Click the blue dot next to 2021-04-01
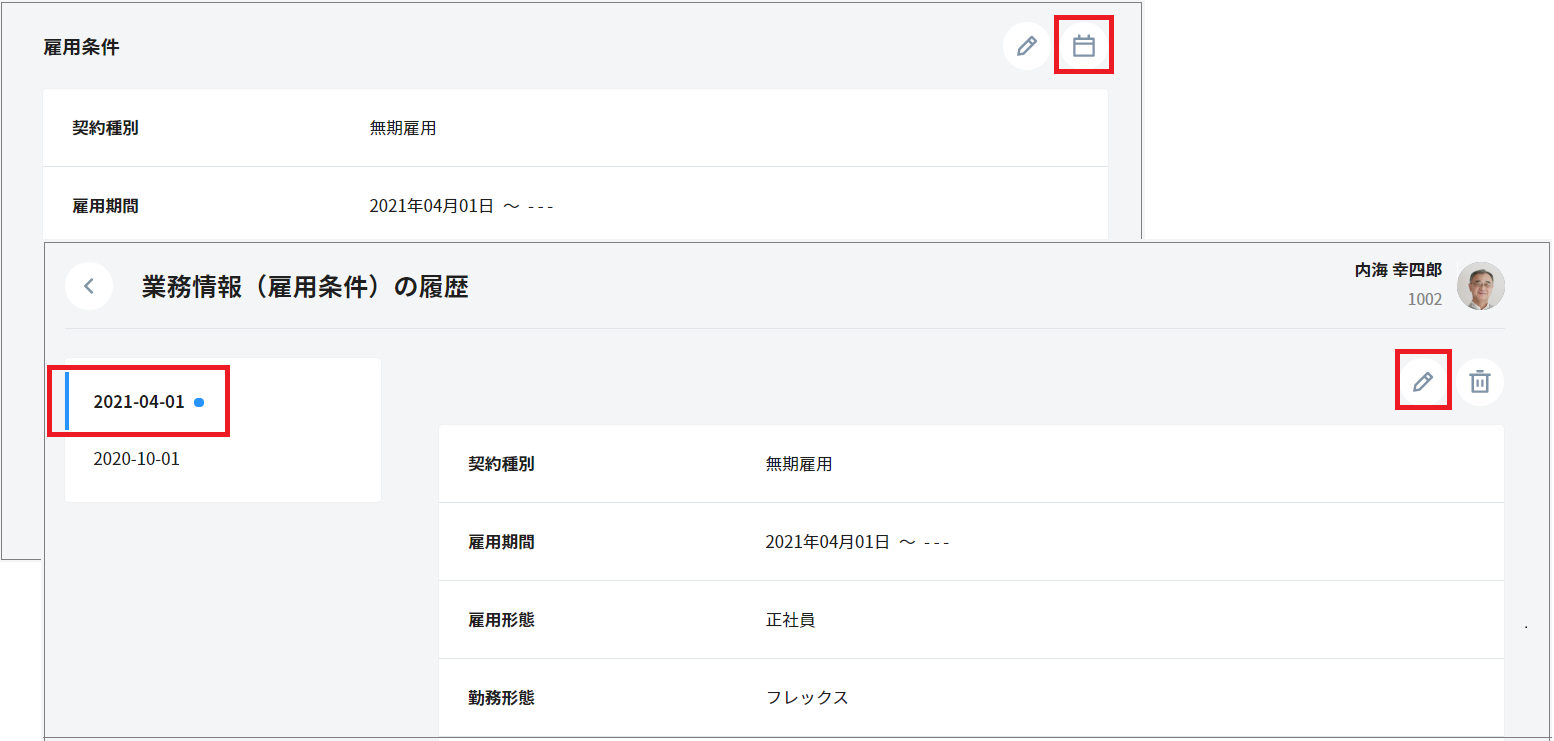 (199, 402)
